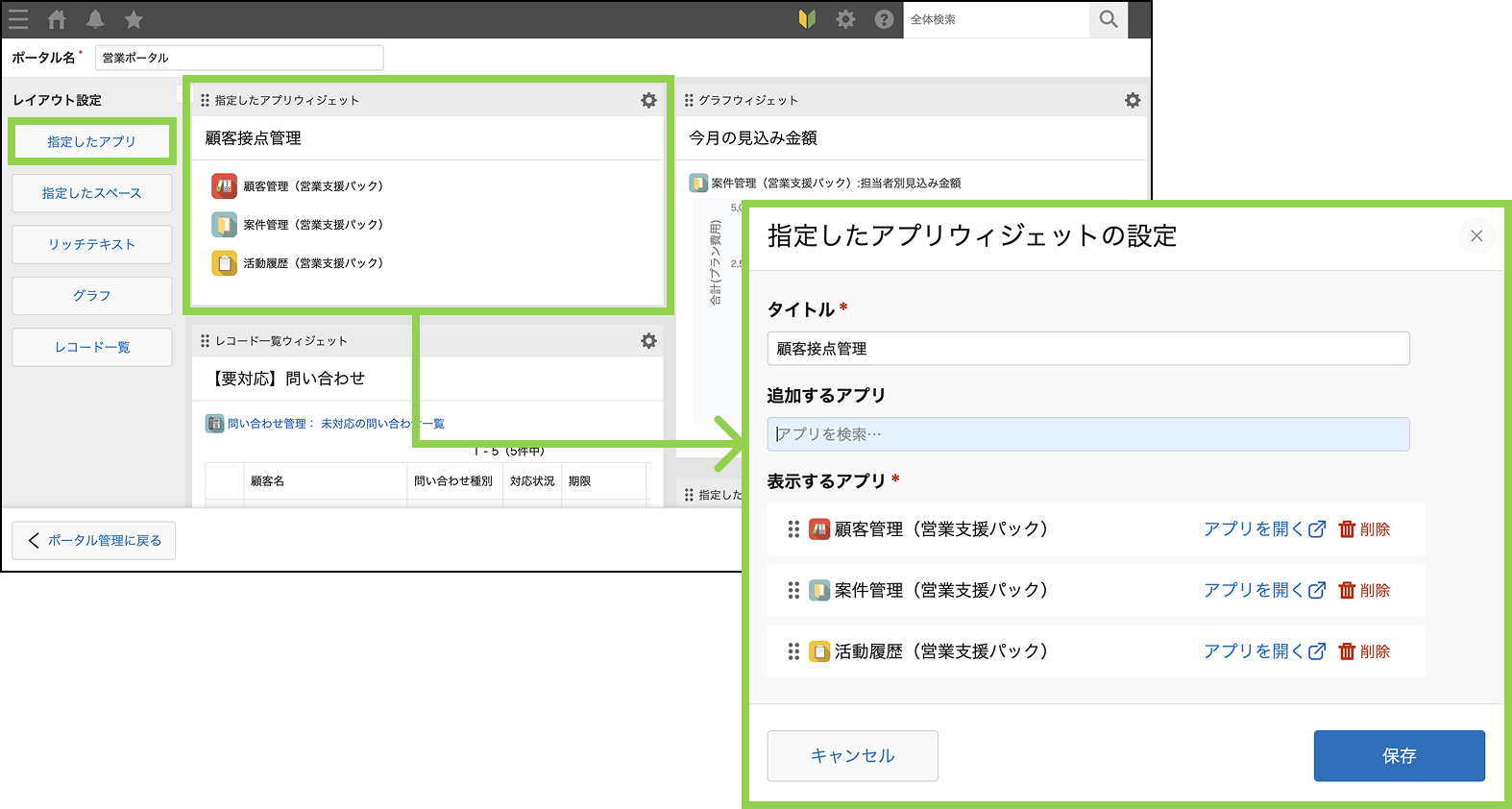The image size is (1512, 809).
Task: Open favorites star icon
Action: (x=134, y=19)
